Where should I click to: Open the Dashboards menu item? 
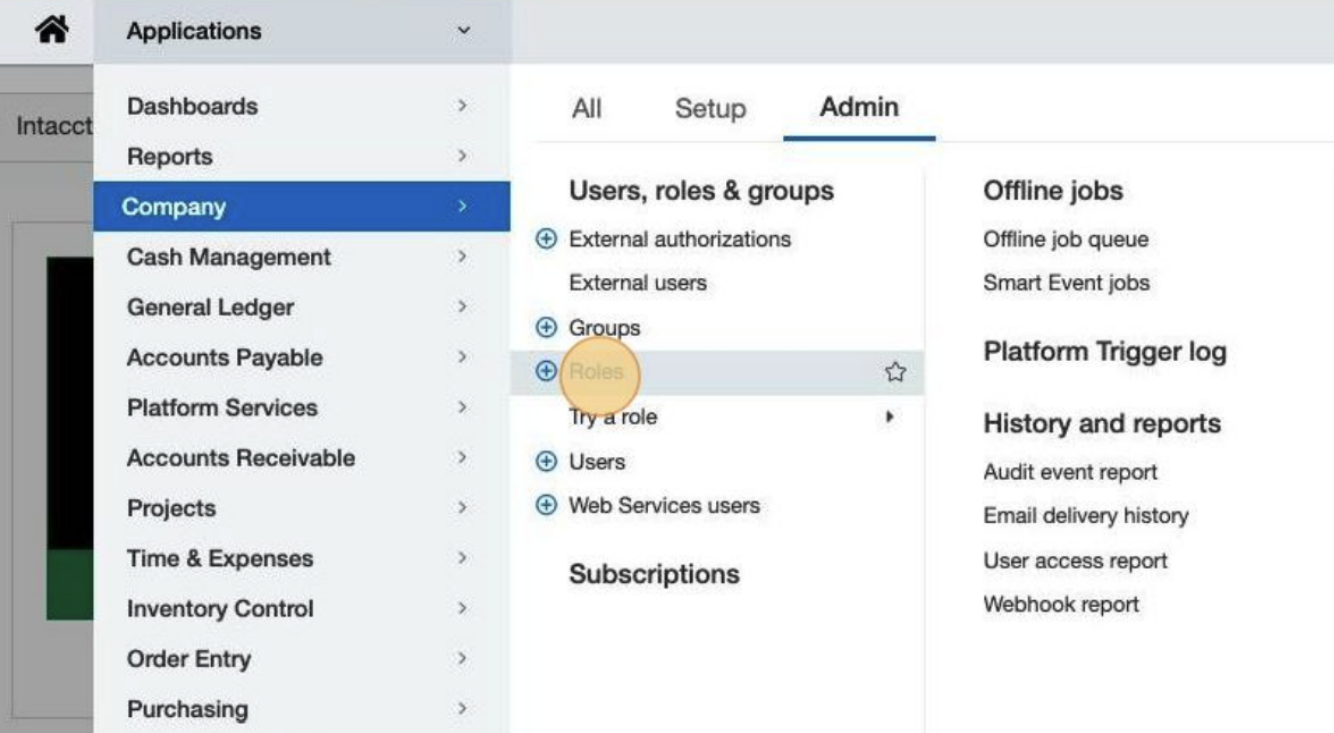(192, 106)
